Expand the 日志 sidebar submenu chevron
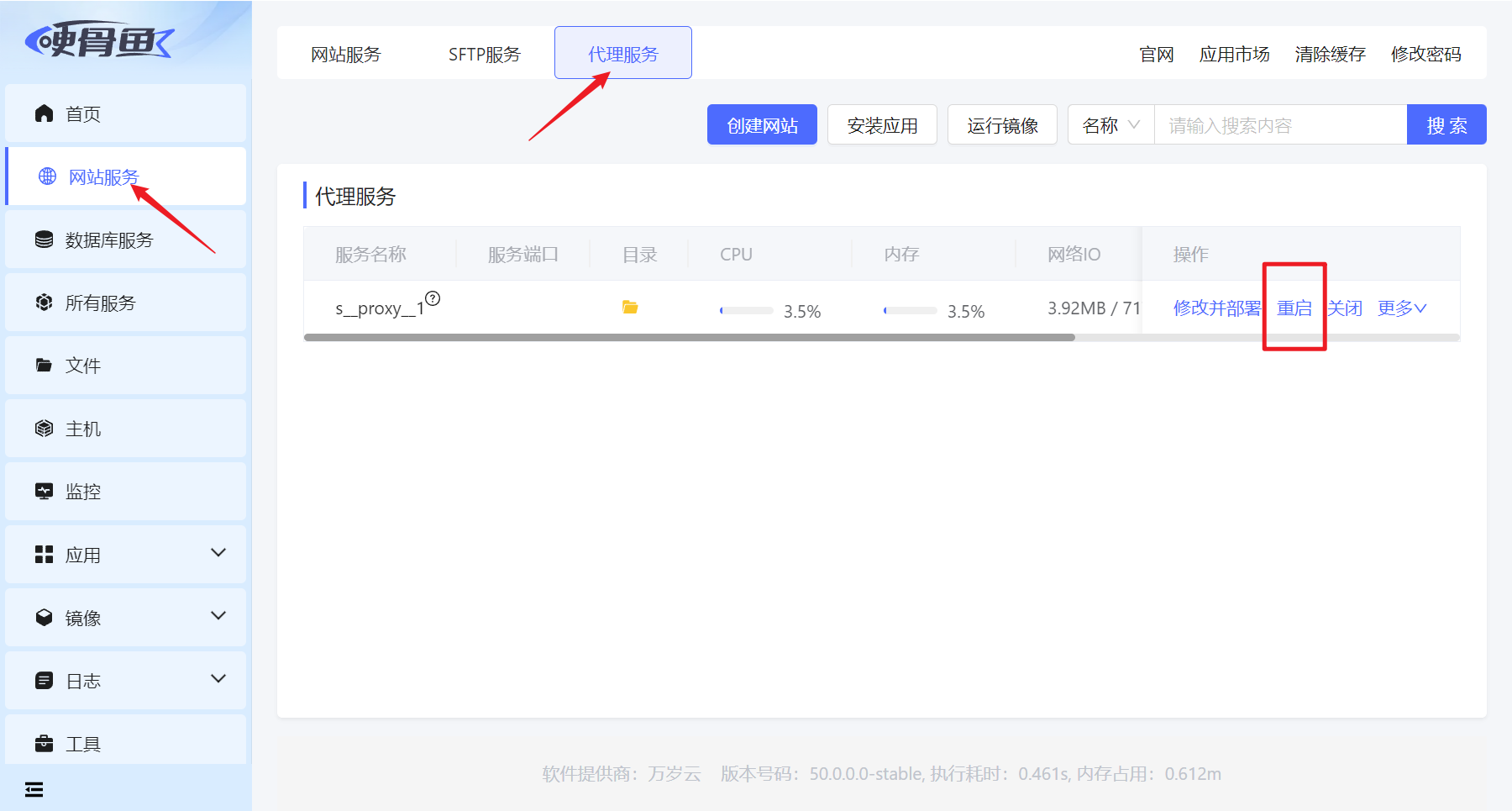This screenshot has width=1512, height=811. pos(218,679)
